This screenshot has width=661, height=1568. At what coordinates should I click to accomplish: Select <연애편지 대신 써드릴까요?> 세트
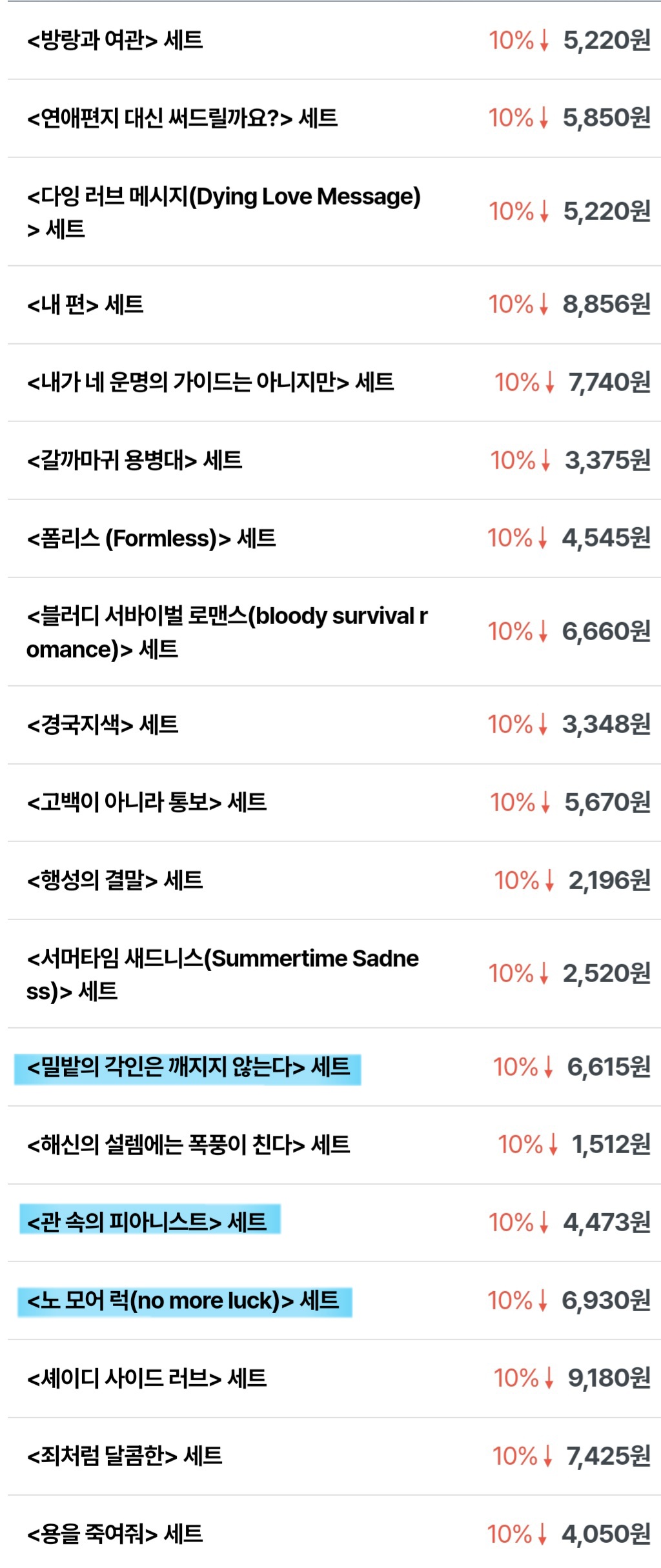point(182,118)
